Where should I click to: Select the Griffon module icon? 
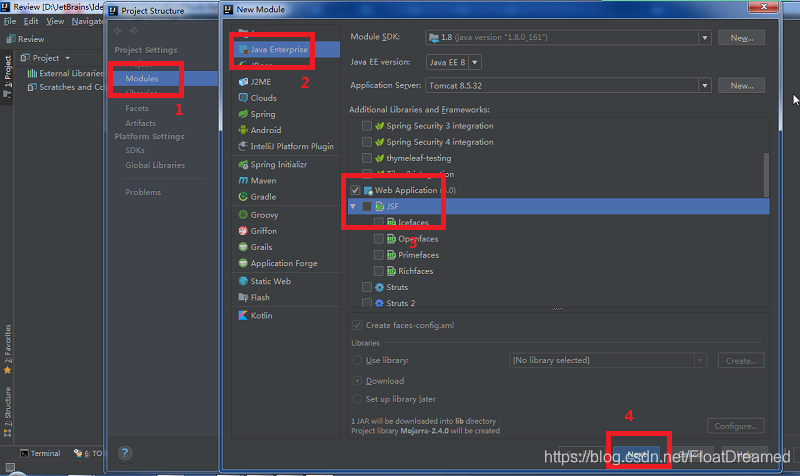pos(243,231)
